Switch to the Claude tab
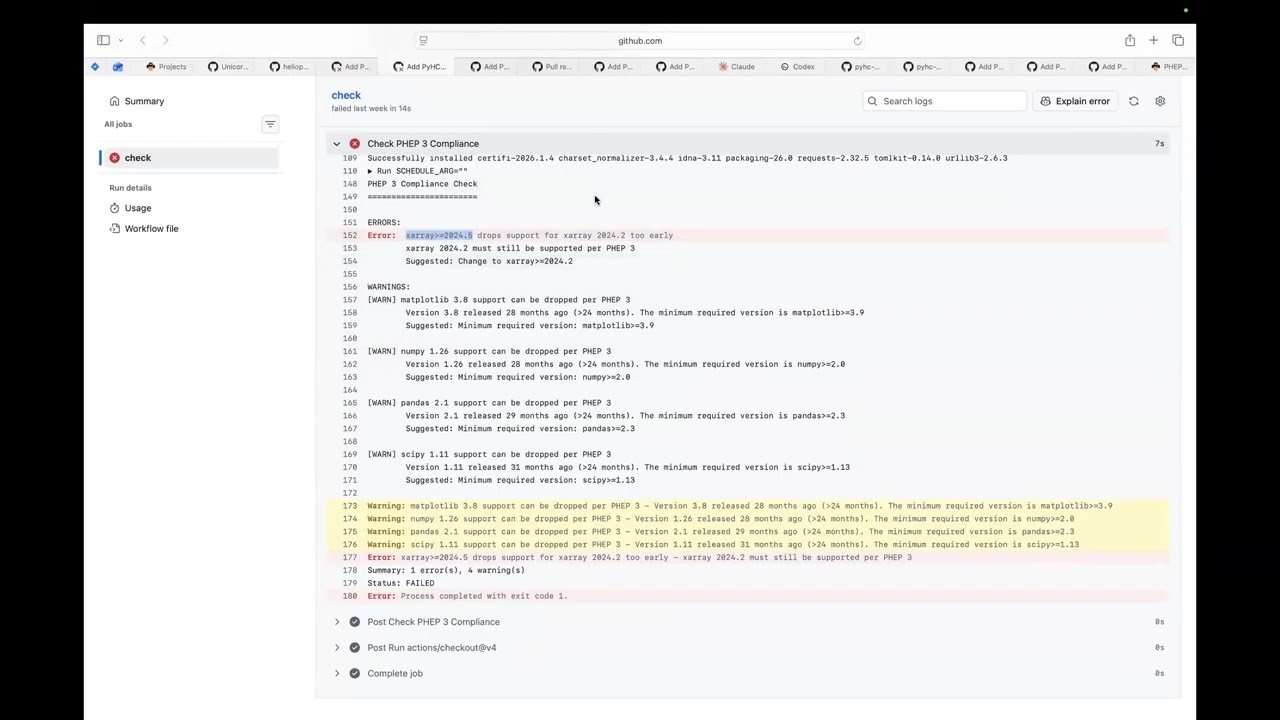Viewport: 1280px width, 720px height. (737, 67)
